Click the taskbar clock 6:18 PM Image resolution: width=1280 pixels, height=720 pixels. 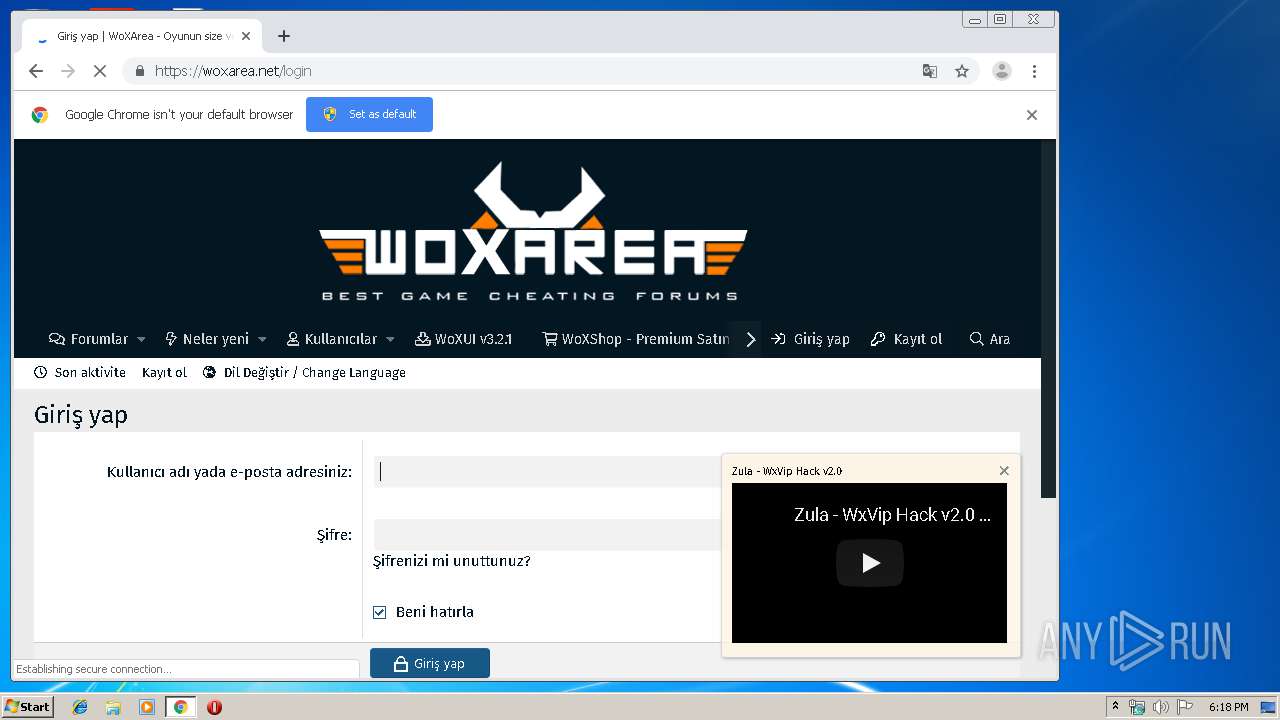click(1228, 707)
